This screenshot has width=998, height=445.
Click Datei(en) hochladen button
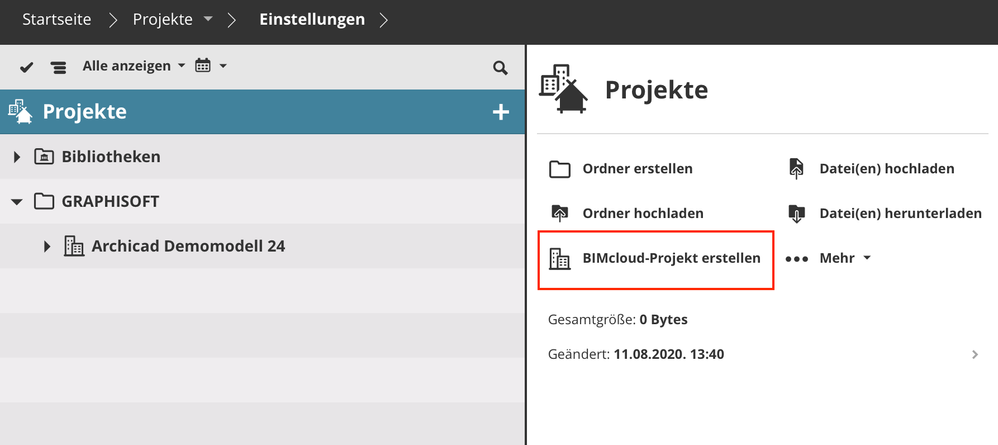pyautogui.click(x=871, y=169)
